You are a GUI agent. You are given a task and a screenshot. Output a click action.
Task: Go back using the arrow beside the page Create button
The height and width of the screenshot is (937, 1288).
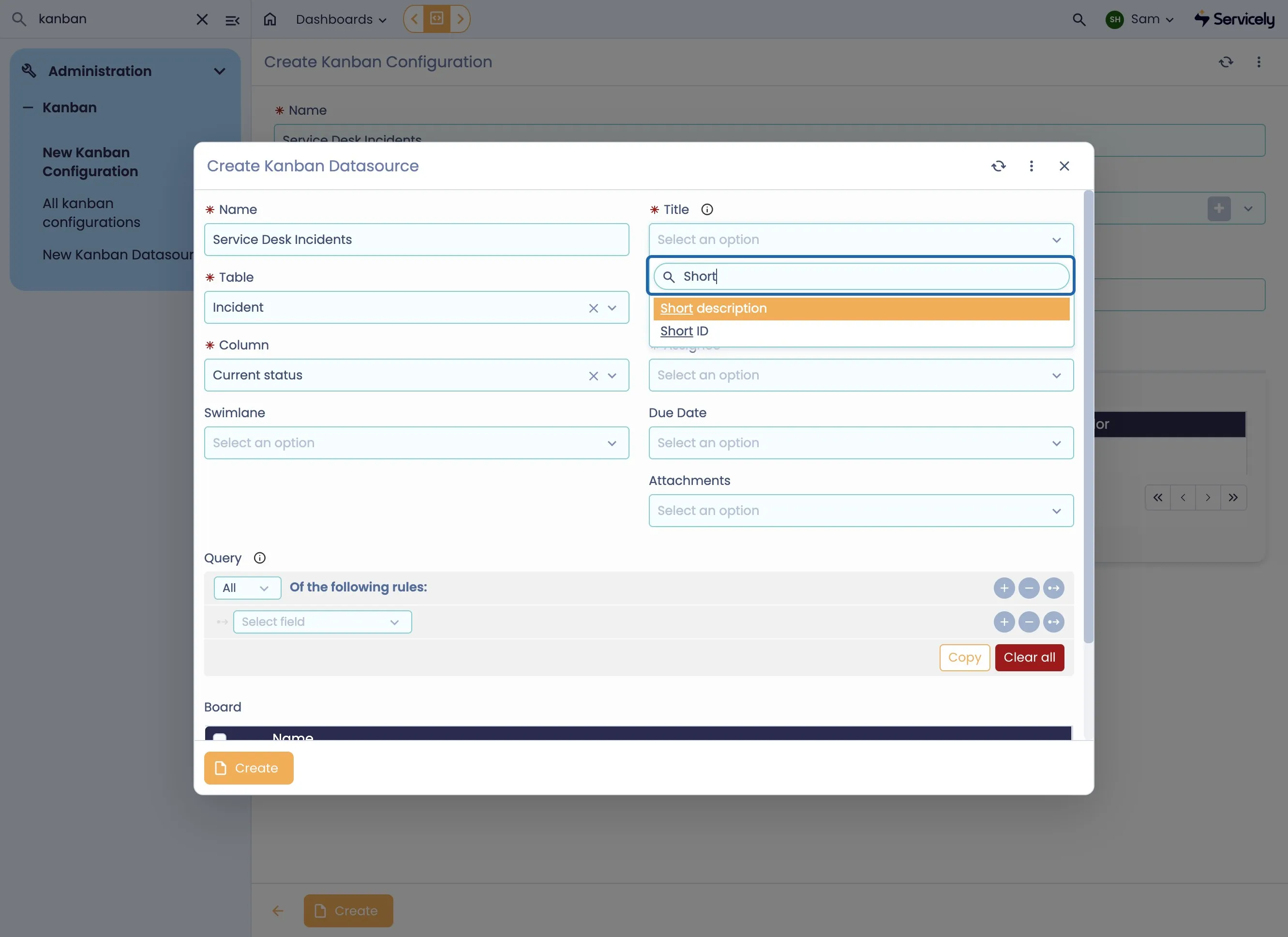click(278, 911)
